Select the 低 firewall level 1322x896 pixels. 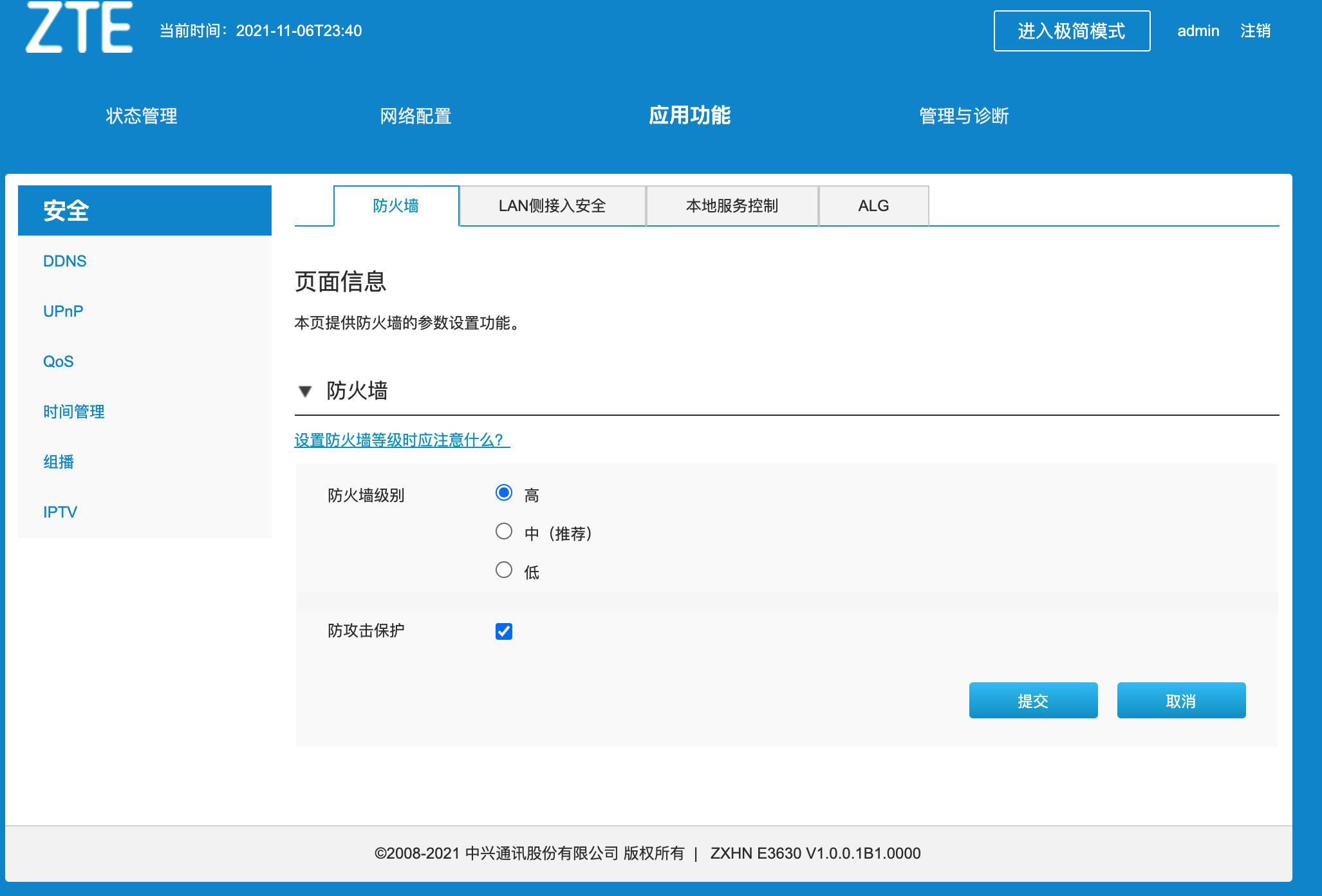pyautogui.click(x=504, y=569)
